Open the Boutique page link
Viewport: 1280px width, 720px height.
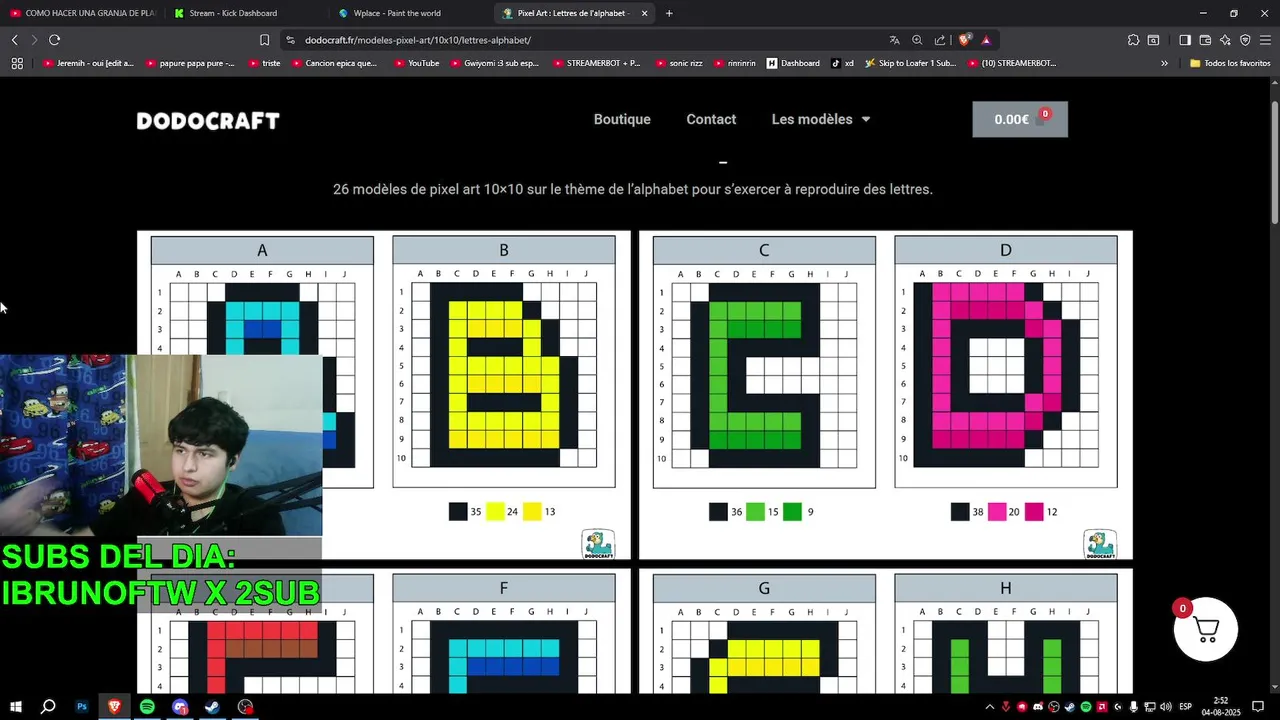[x=622, y=119]
